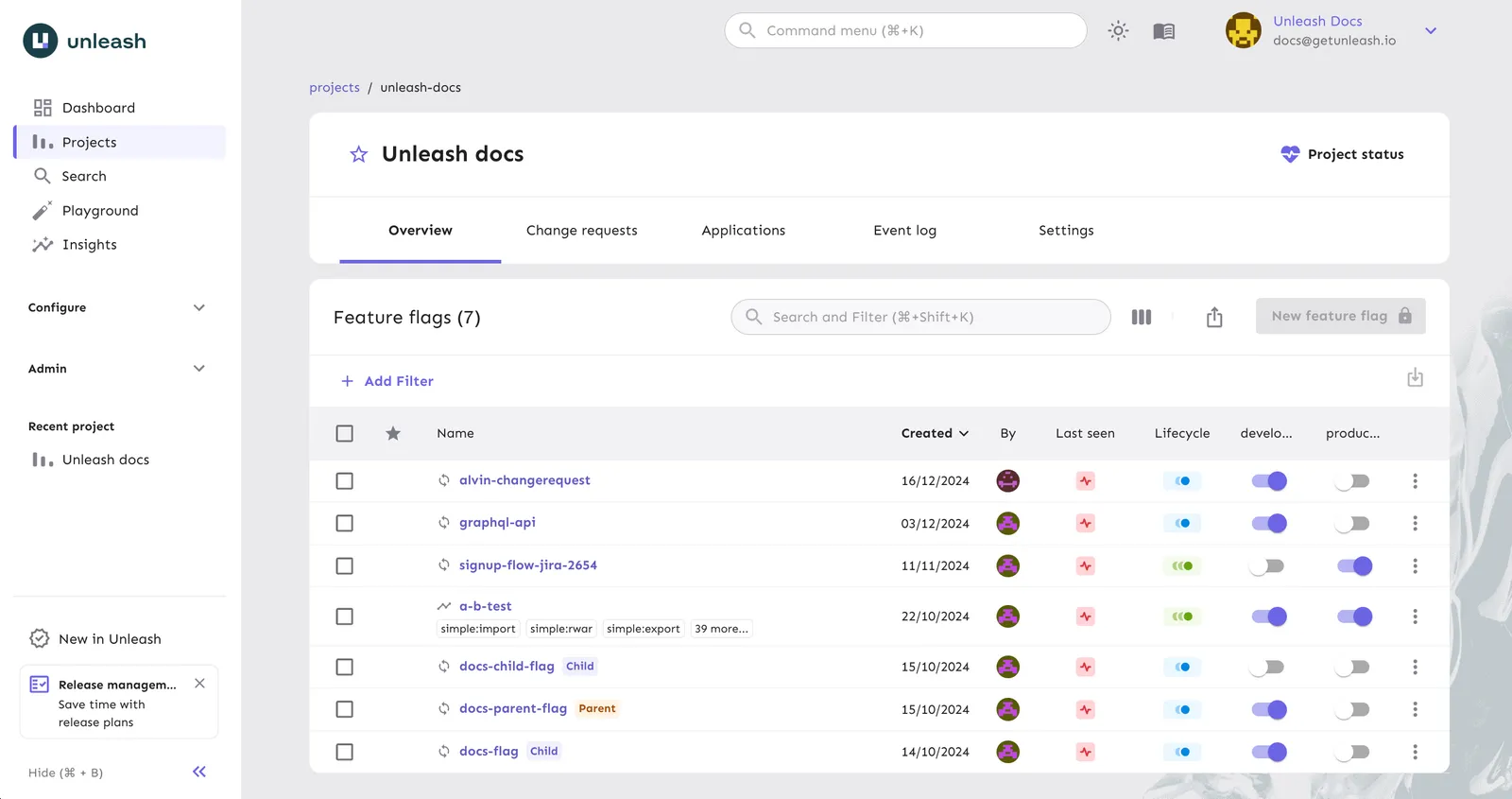
Task: Show the 39 more tags on a-b-test
Action: [x=721, y=629]
